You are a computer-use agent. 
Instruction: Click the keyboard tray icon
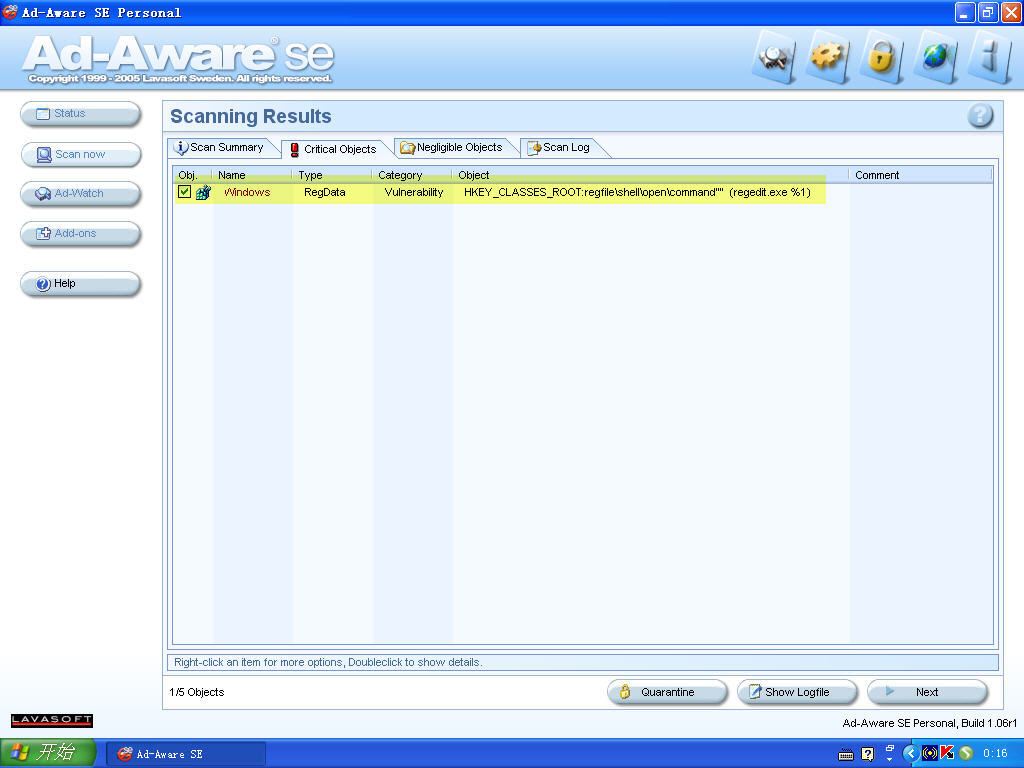pyautogui.click(x=846, y=755)
